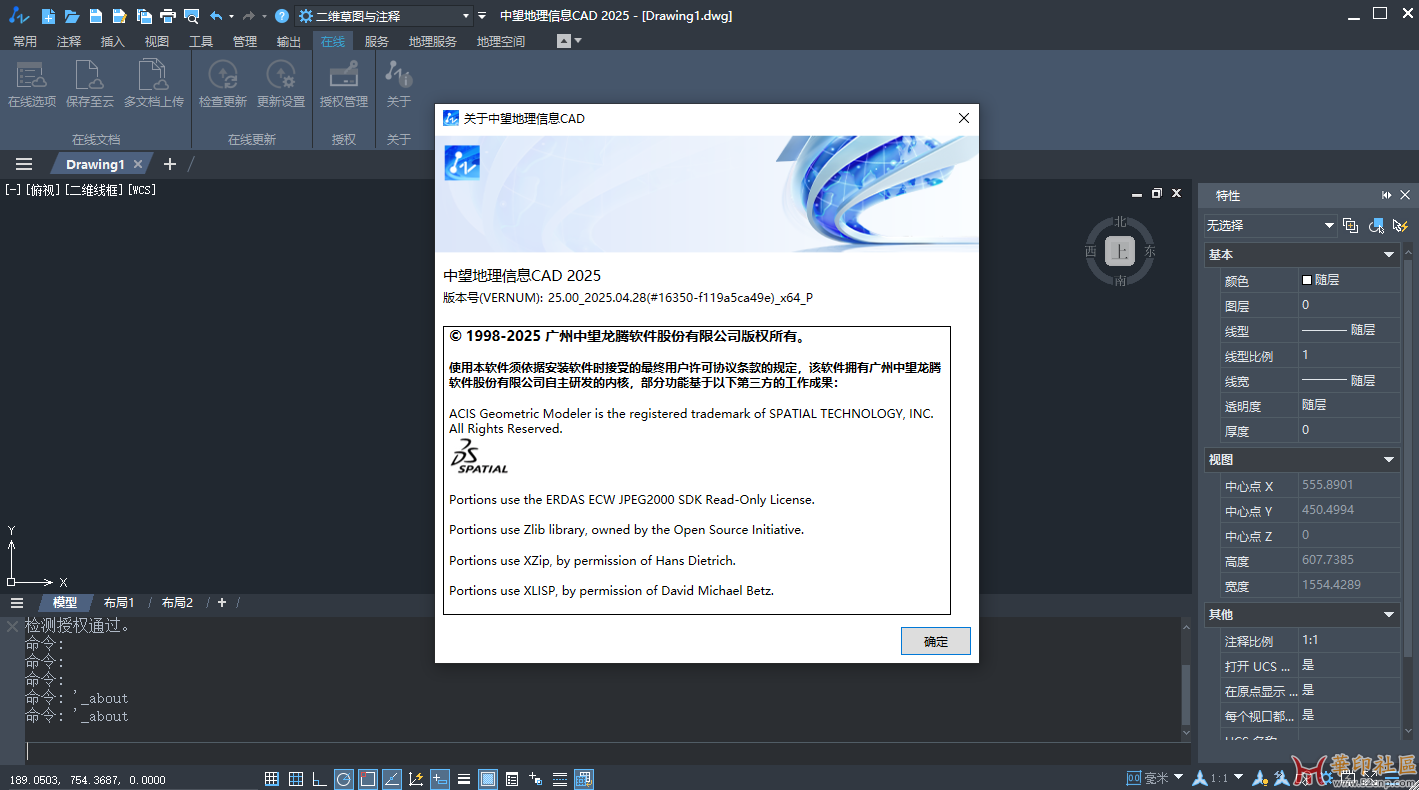Click the 授权管理 ribbon icon
1419x790 pixels.
(344, 84)
